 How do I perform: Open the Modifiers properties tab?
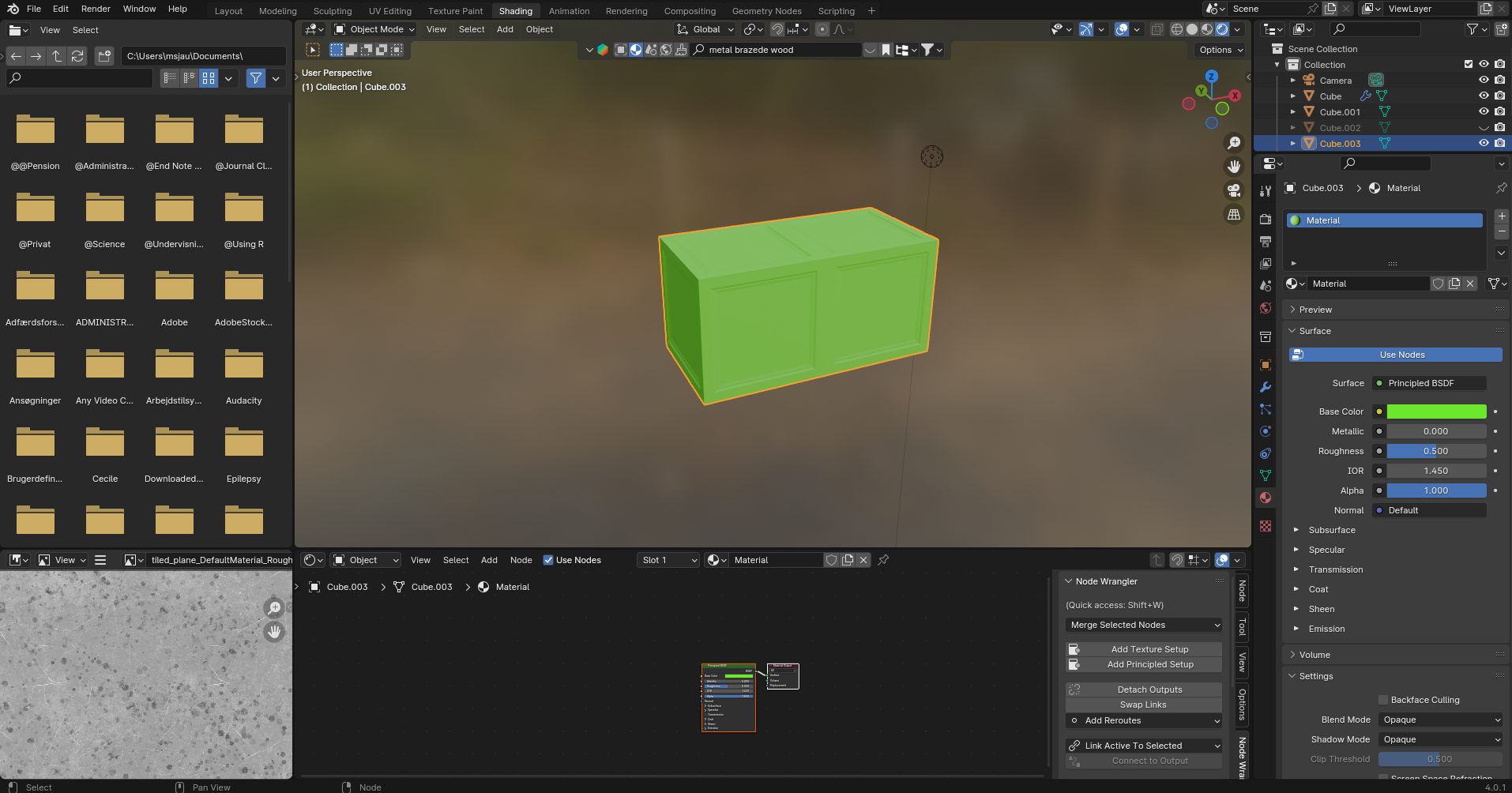click(x=1266, y=387)
